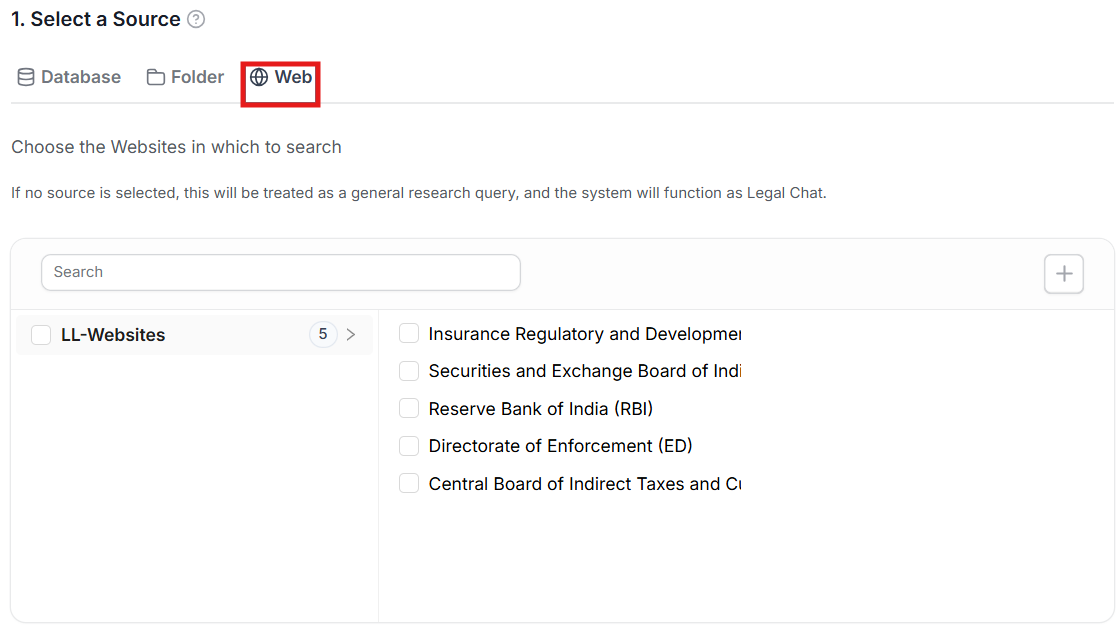The height and width of the screenshot is (627, 1120).
Task: Click the count badge showing 5
Action: click(x=322, y=334)
